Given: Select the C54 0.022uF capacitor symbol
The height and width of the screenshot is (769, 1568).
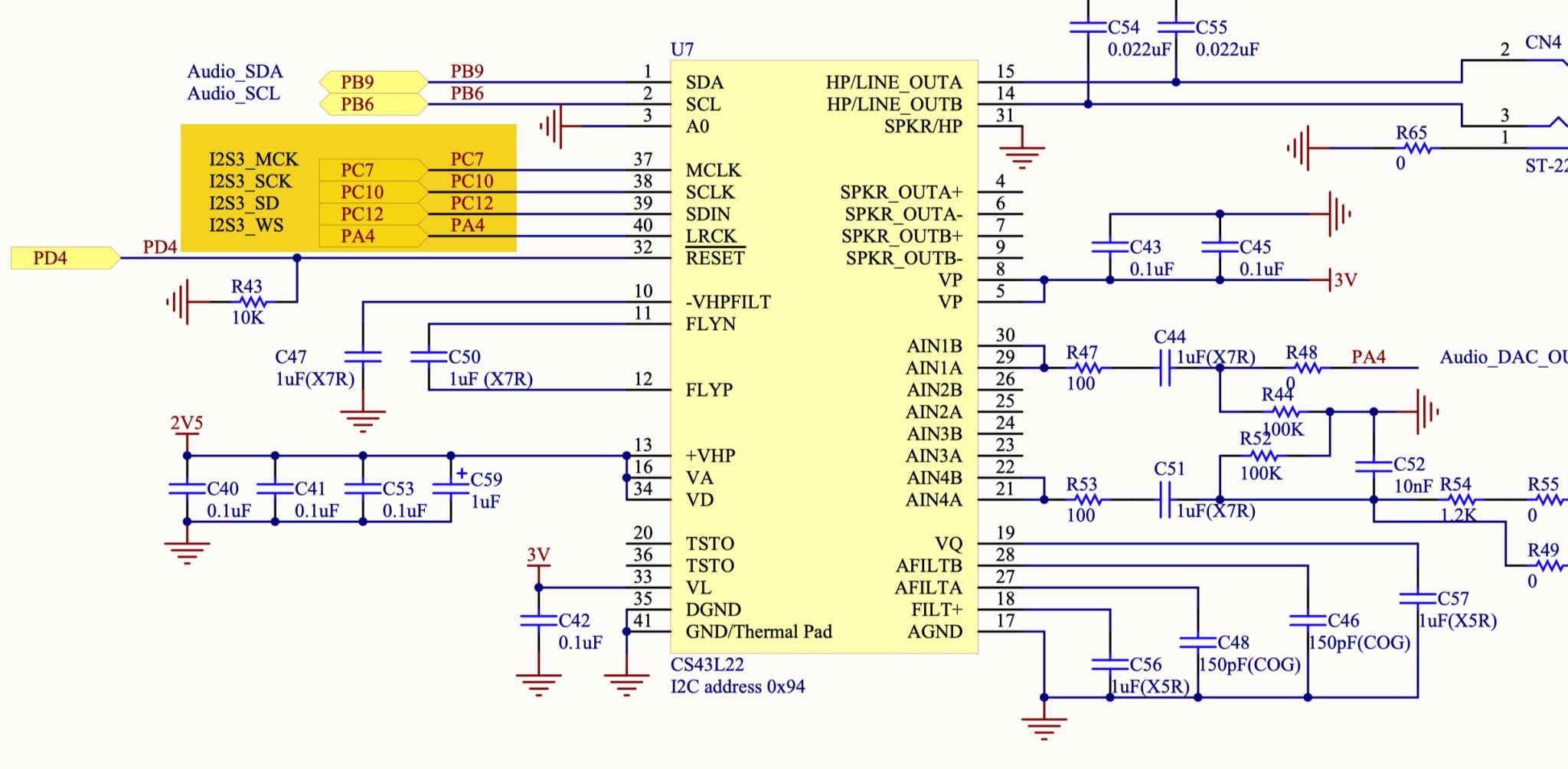Looking at the screenshot, I should coord(1088,28).
